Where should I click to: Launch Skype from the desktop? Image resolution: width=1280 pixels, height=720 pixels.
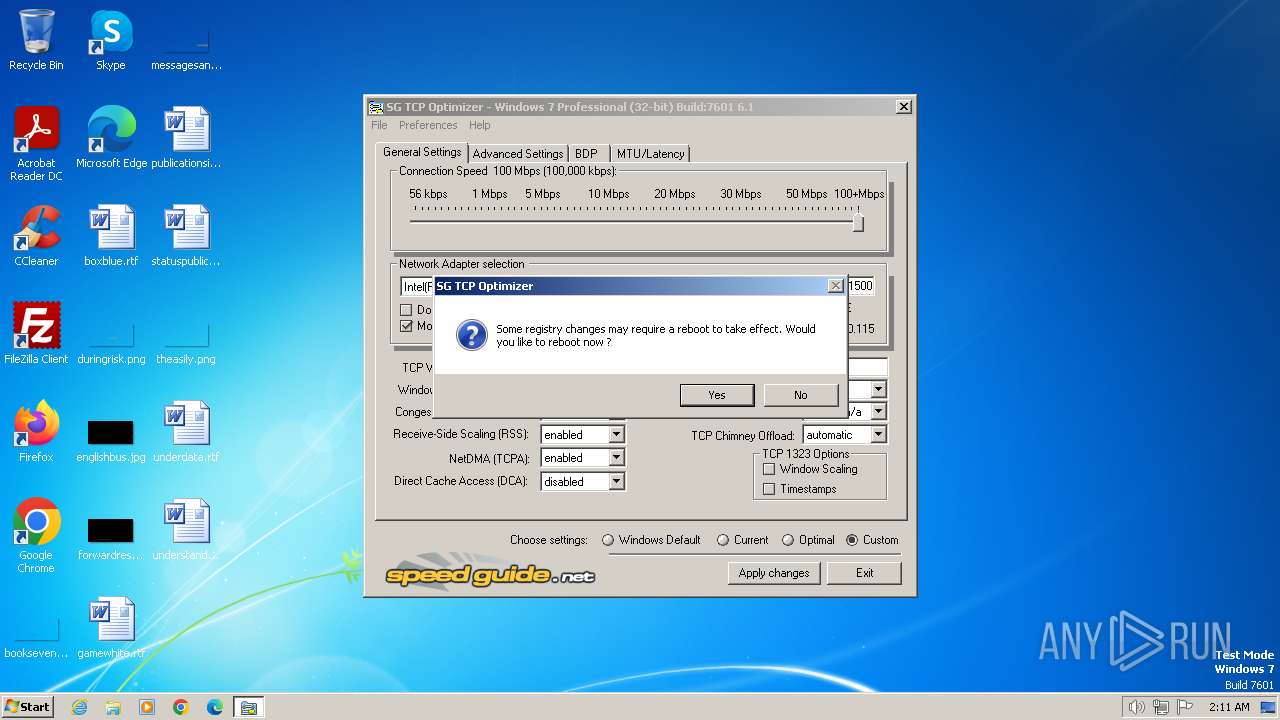(x=111, y=40)
